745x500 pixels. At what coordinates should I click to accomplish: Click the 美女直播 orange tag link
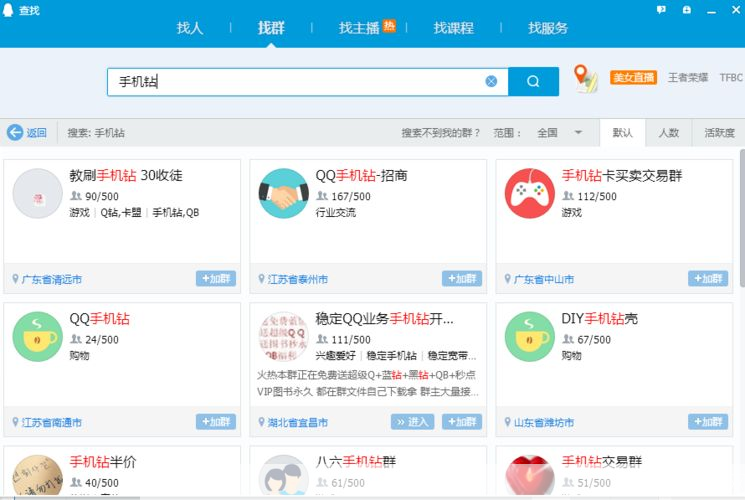pos(633,77)
